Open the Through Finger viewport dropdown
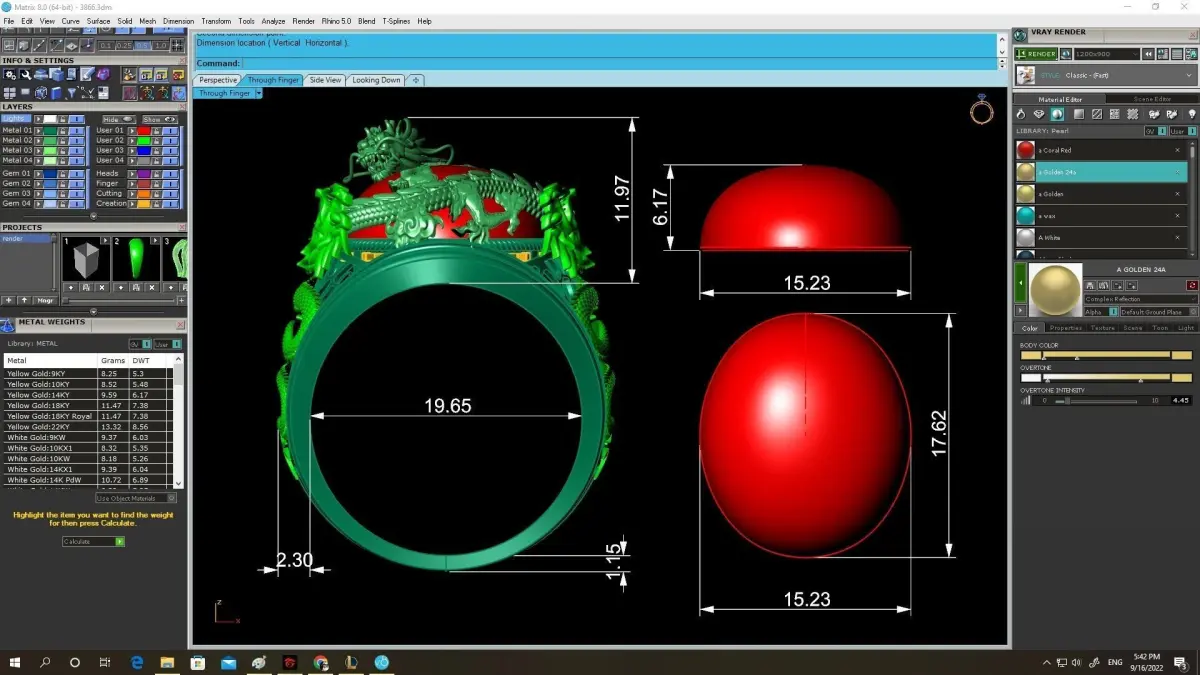1200x675 pixels. pos(258,93)
